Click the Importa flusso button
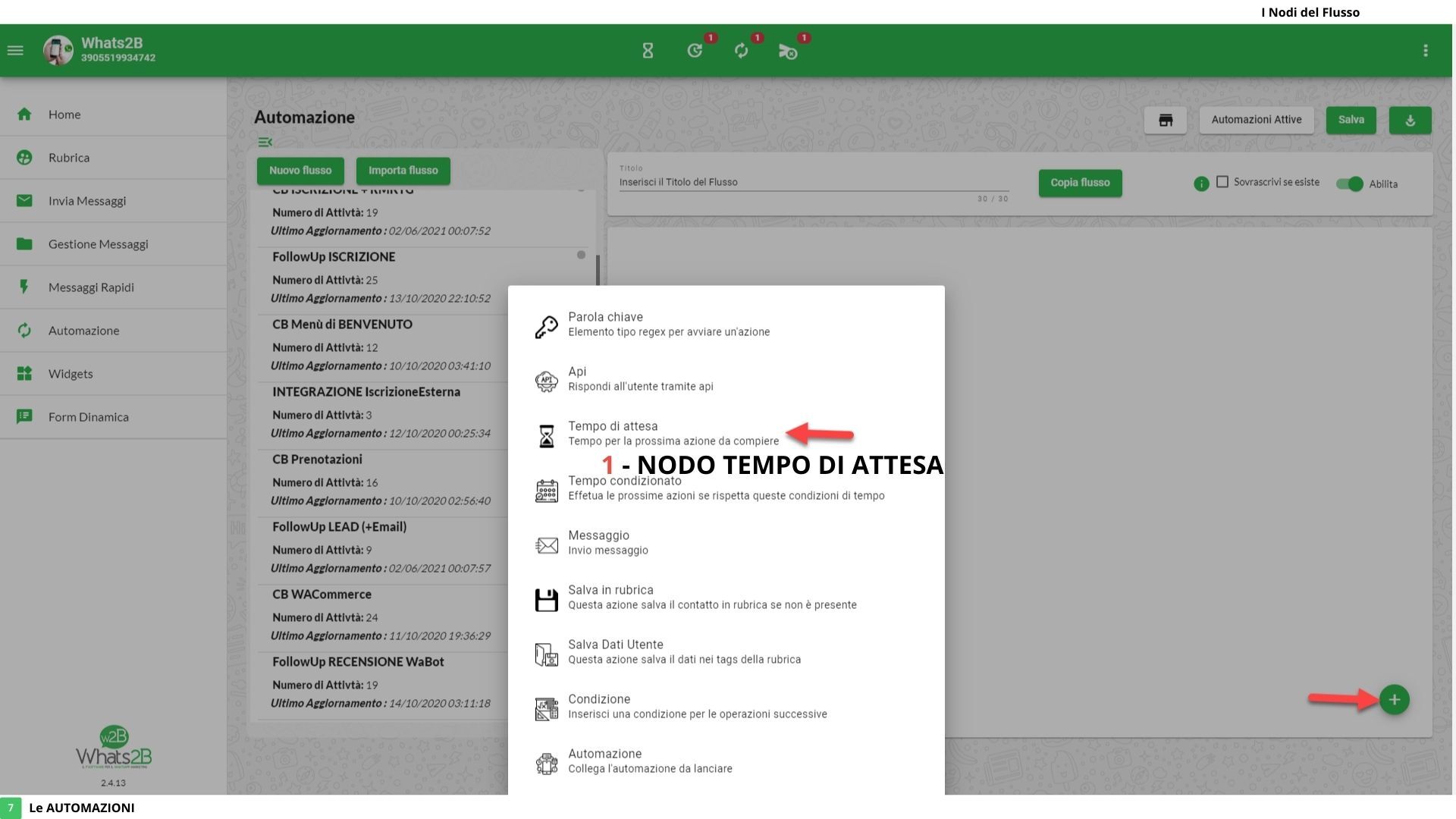This screenshot has height=819, width=1456. click(403, 171)
